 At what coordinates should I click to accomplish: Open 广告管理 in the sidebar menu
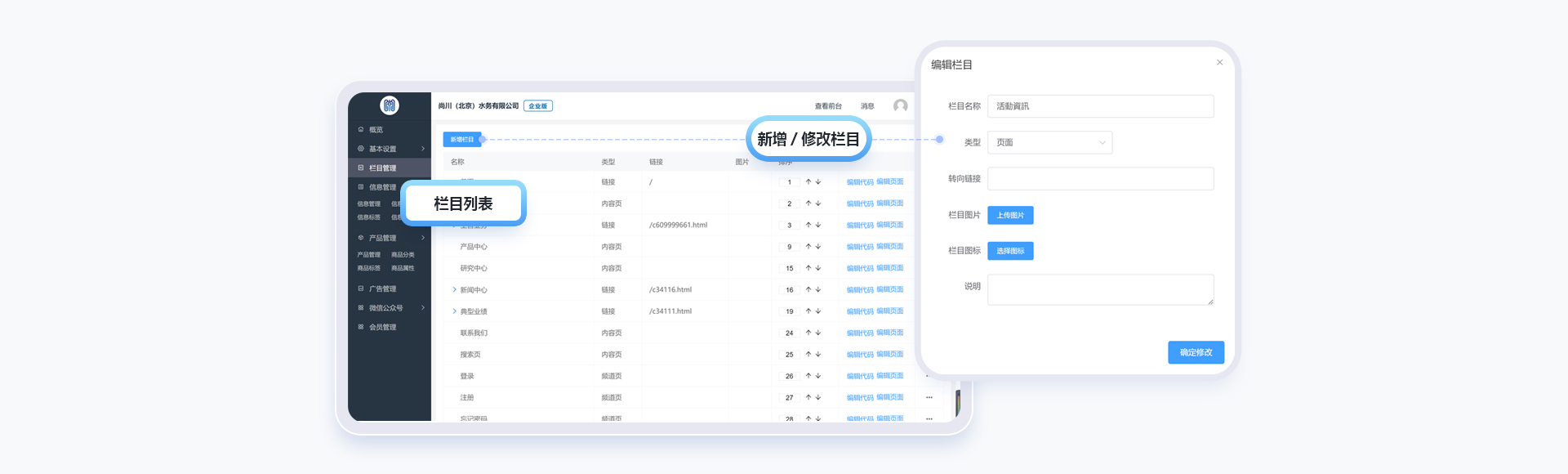(382, 288)
